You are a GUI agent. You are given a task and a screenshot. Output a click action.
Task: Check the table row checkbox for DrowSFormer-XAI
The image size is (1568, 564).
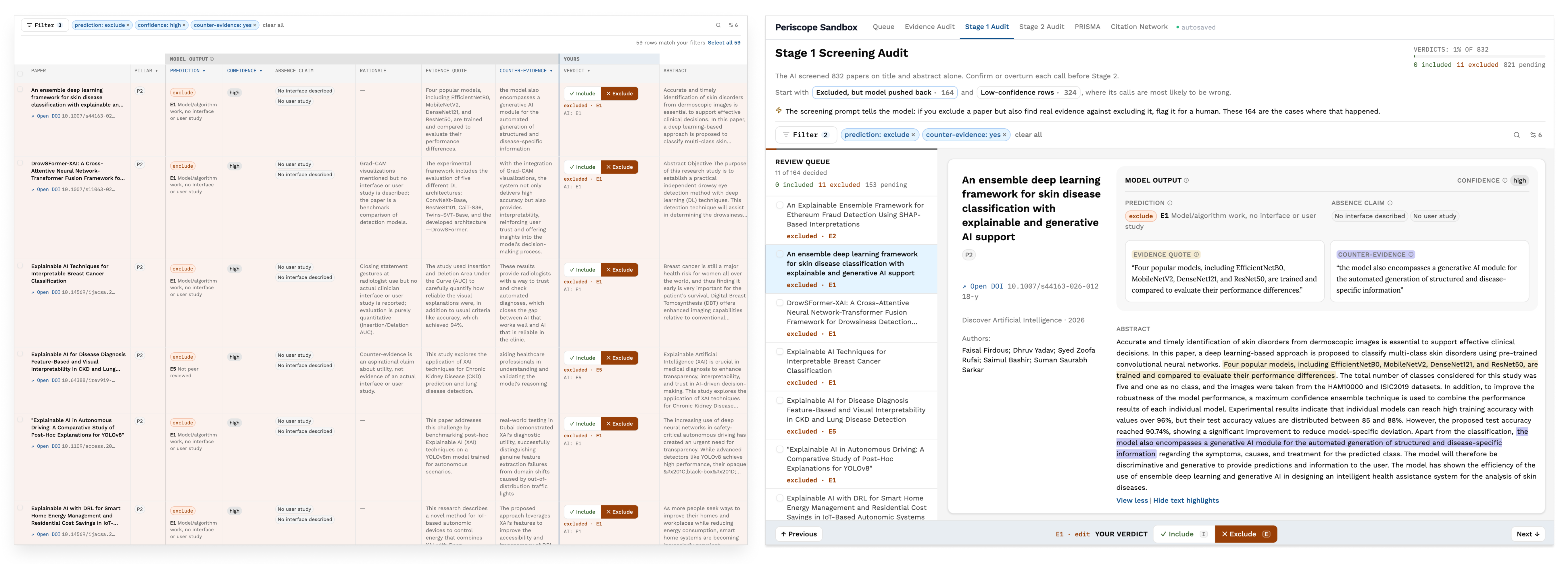20,163
